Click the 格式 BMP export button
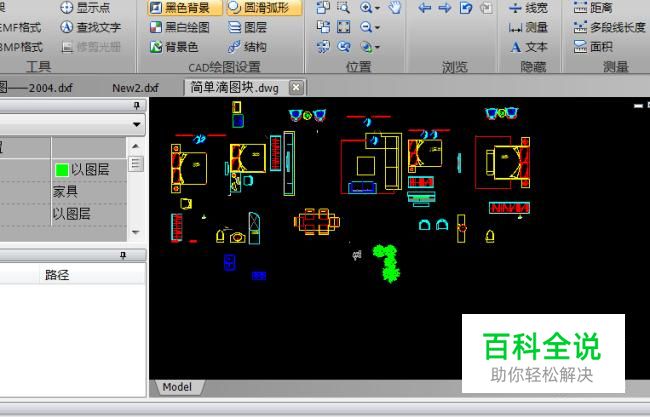 pyautogui.click(x=21, y=47)
